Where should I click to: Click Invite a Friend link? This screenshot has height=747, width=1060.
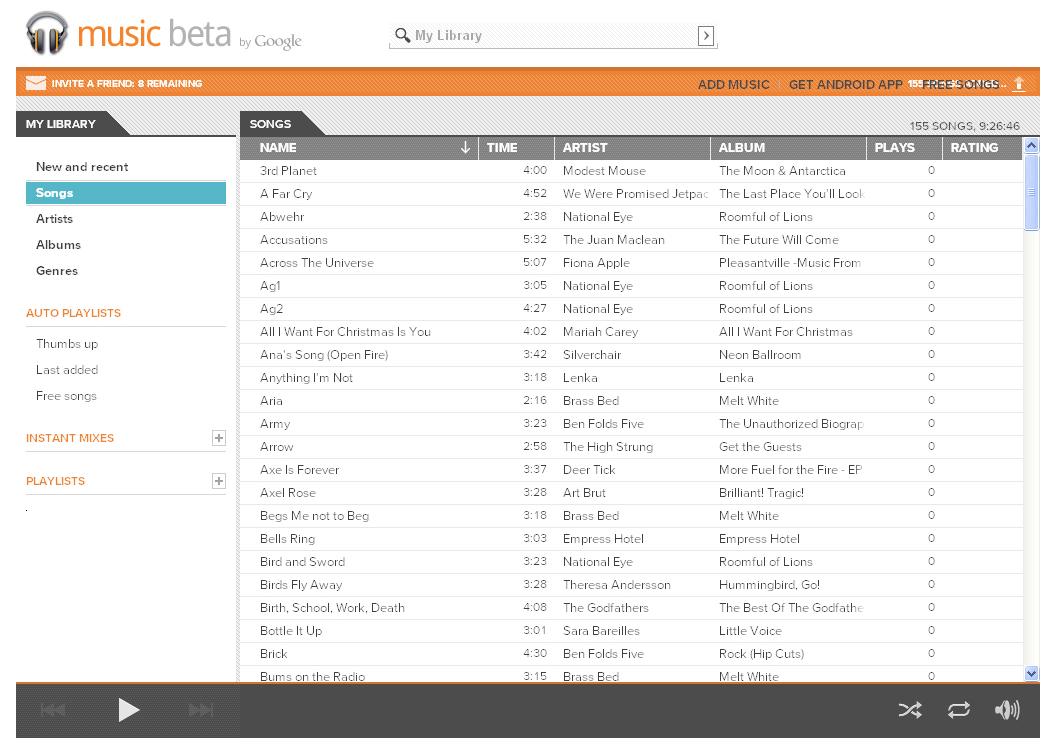click(126, 83)
